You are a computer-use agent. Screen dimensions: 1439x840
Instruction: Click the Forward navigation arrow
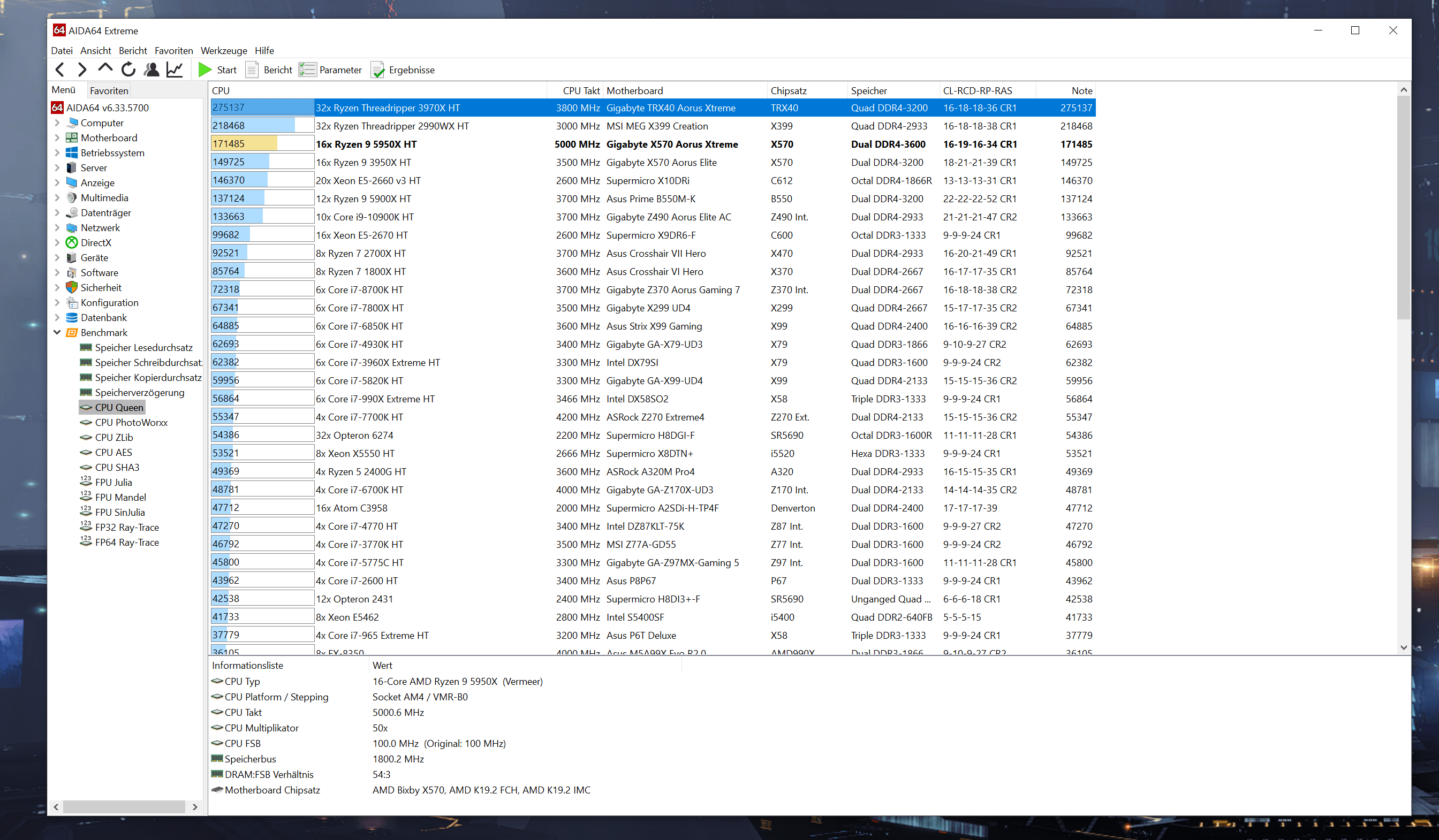click(82, 70)
